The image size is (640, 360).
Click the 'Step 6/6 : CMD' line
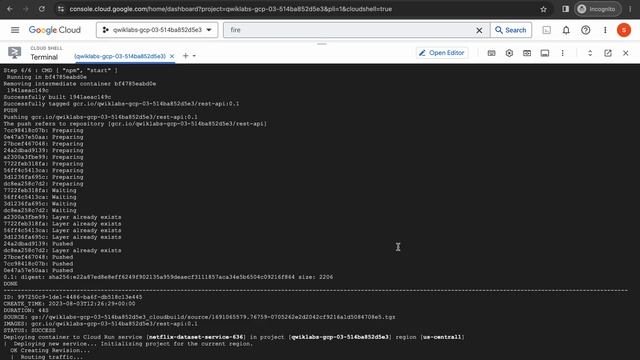click(x=60, y=70)
